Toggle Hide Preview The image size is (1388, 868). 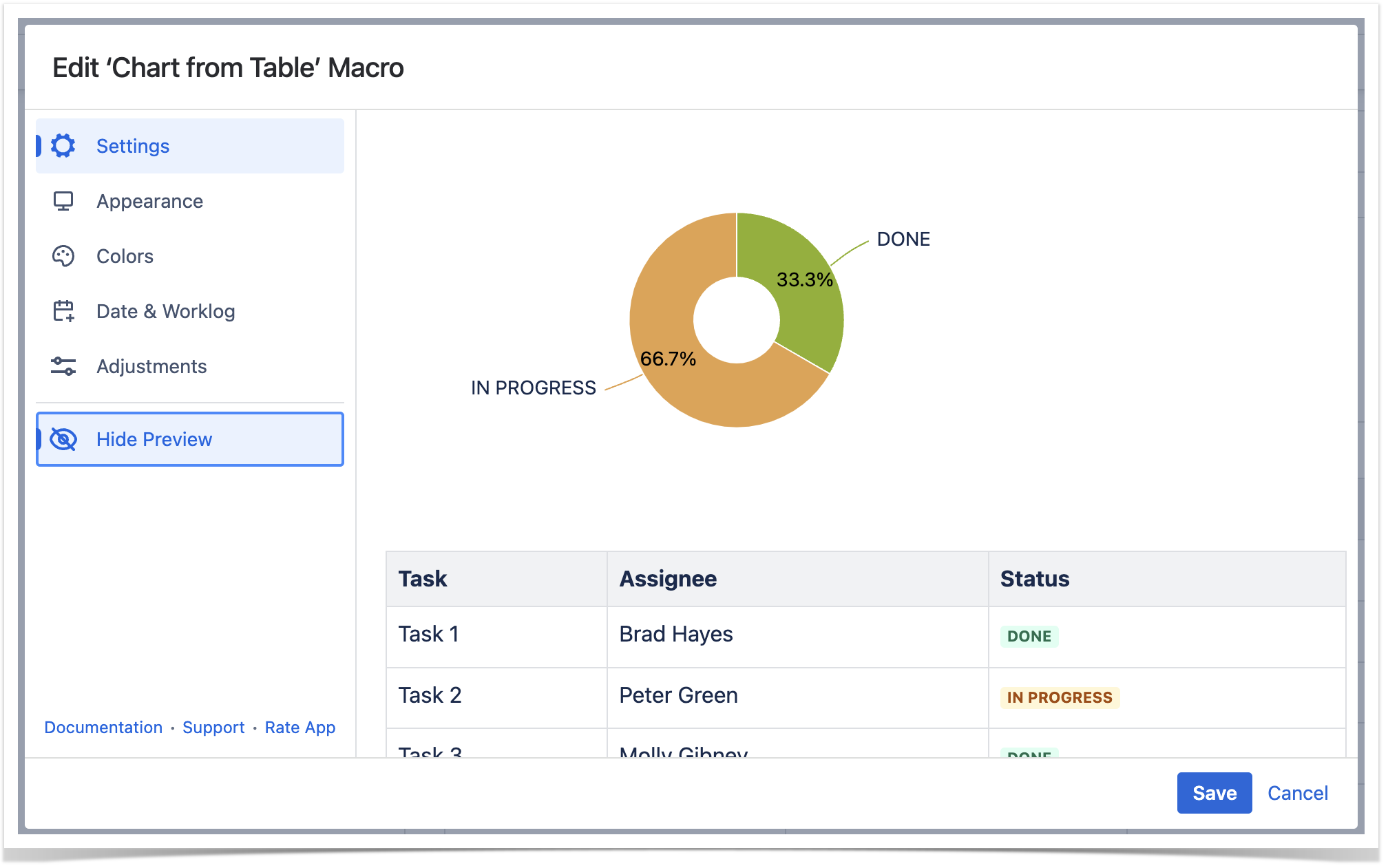coord(154,439)
